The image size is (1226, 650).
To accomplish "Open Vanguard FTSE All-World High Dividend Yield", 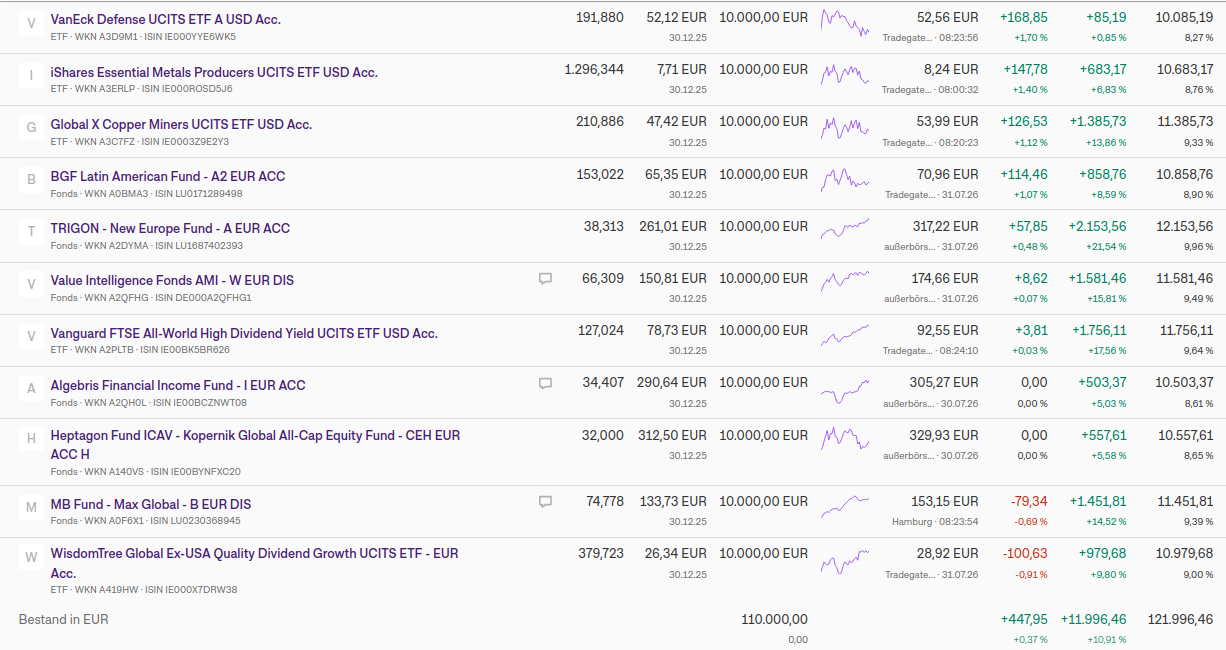I will [244, 333].
